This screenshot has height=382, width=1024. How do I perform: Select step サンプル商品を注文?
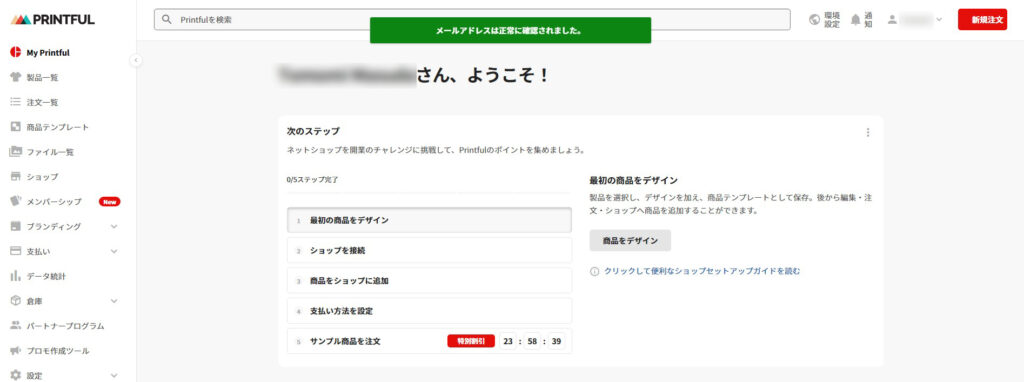click(x=429, y=341)
